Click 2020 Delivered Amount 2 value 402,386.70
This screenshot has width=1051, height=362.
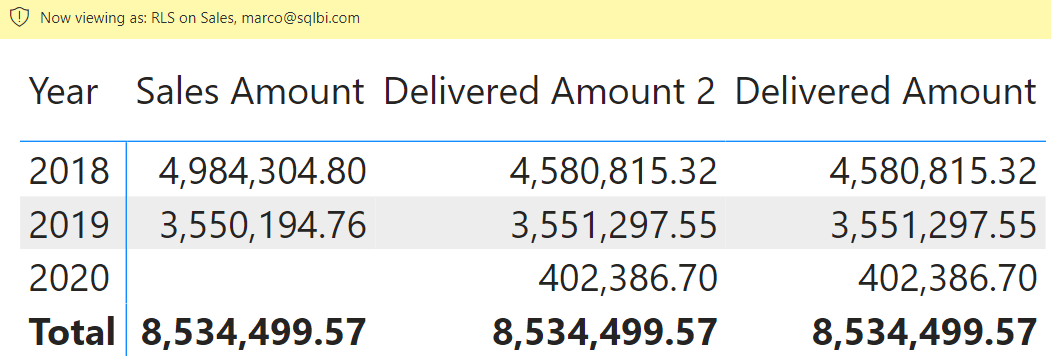pyautogui.click(x=628, y=278)
